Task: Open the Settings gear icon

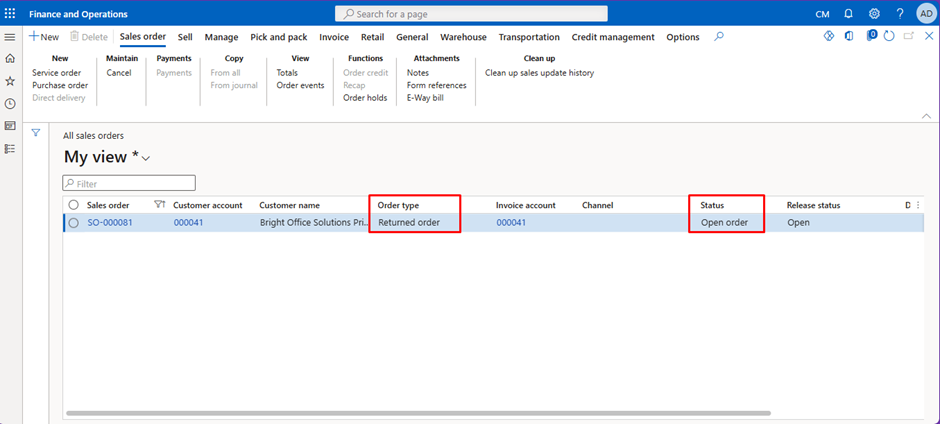Action: pos(874,14)
